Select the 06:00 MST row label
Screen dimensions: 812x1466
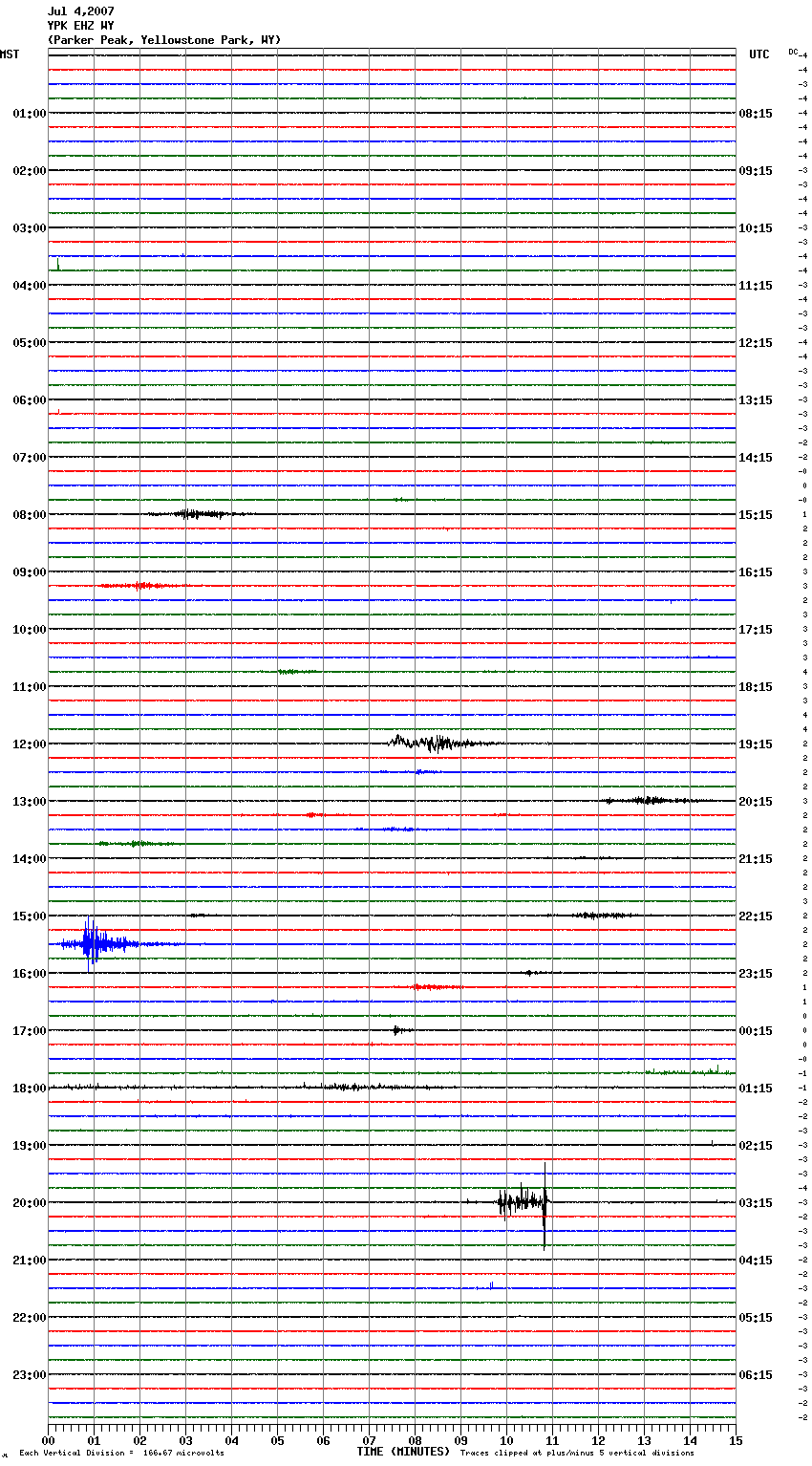(30, 400)
